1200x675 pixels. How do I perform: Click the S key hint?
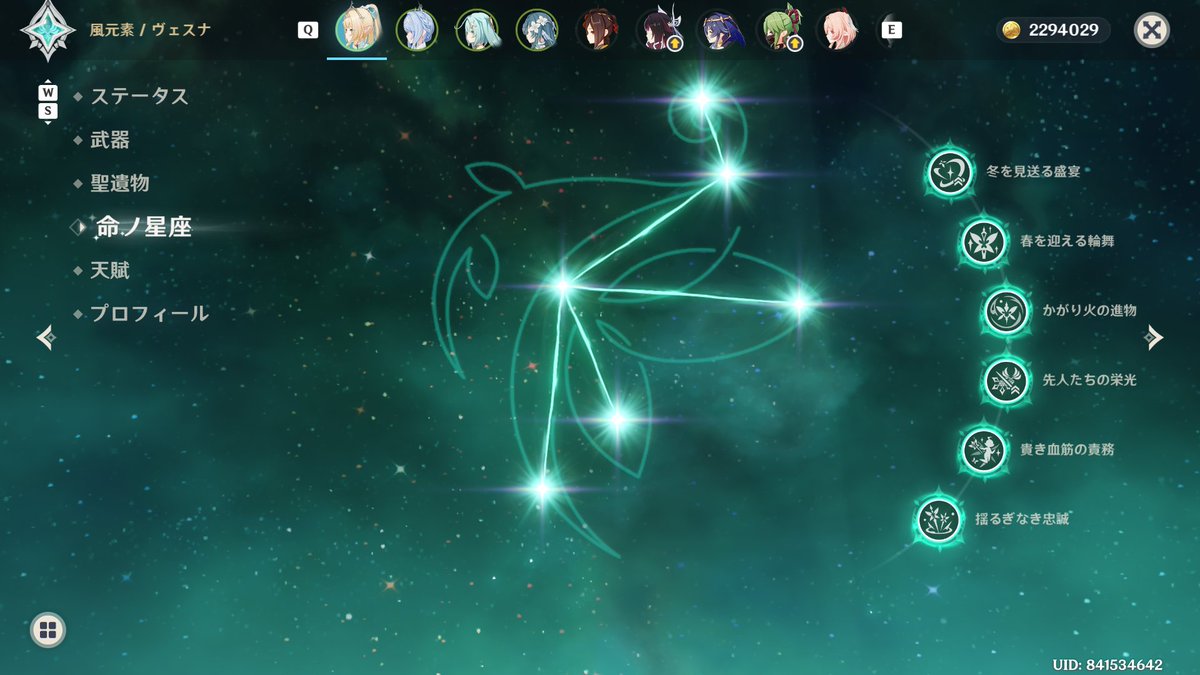point(48,111)
